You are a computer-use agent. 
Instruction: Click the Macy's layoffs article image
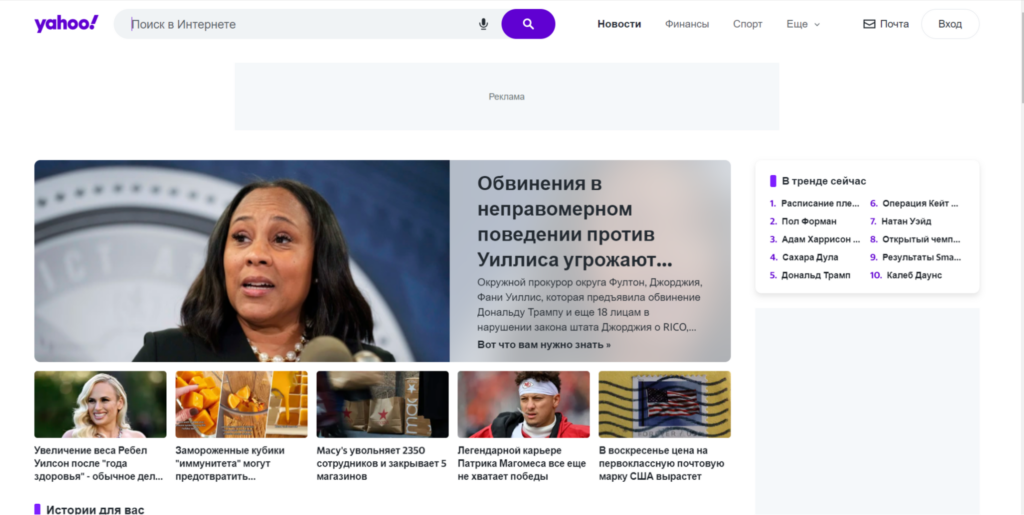(382, 404)
